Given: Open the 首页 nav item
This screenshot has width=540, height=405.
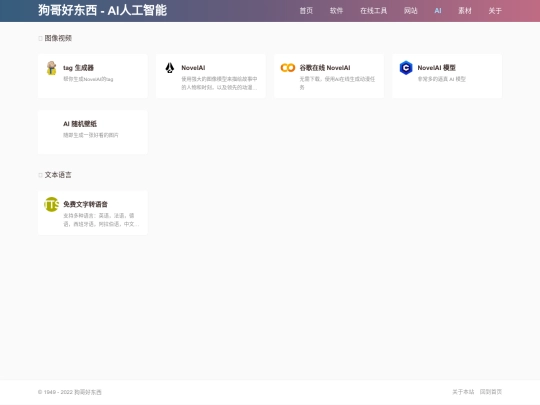Looking at the screenshot, I should click(x=306, y=11).
